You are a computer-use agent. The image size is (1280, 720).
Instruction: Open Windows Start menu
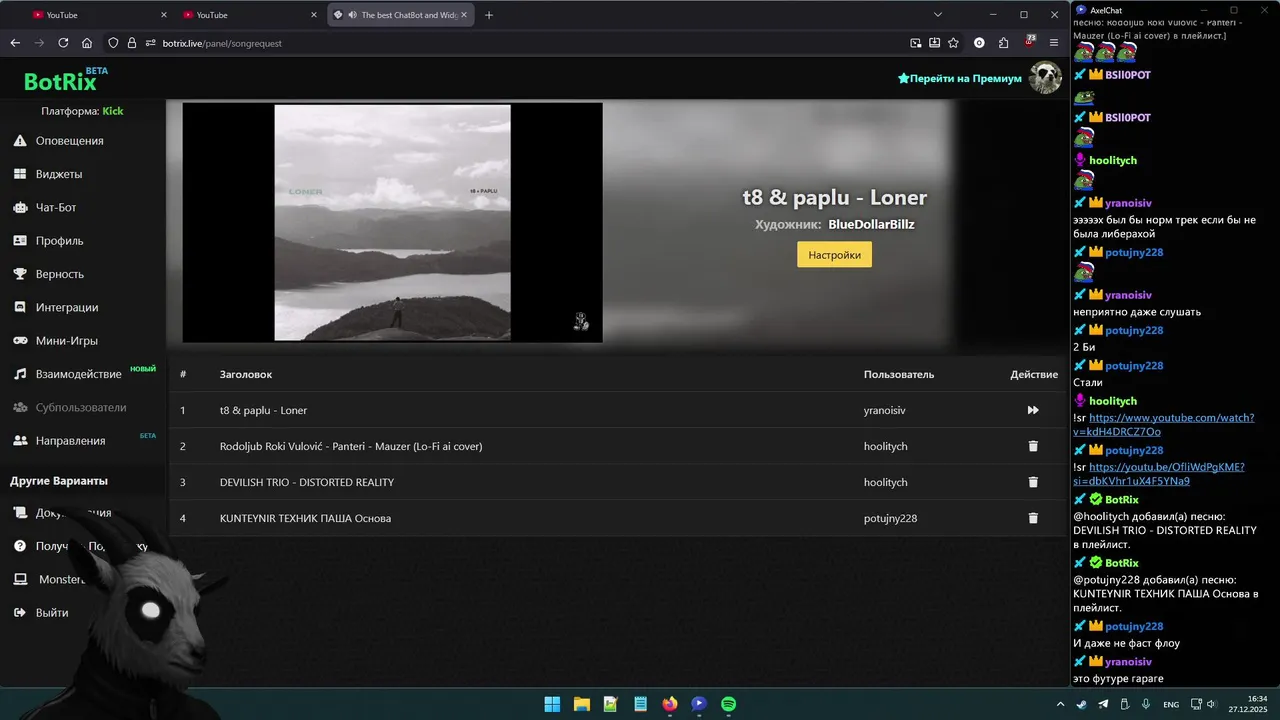552,704
